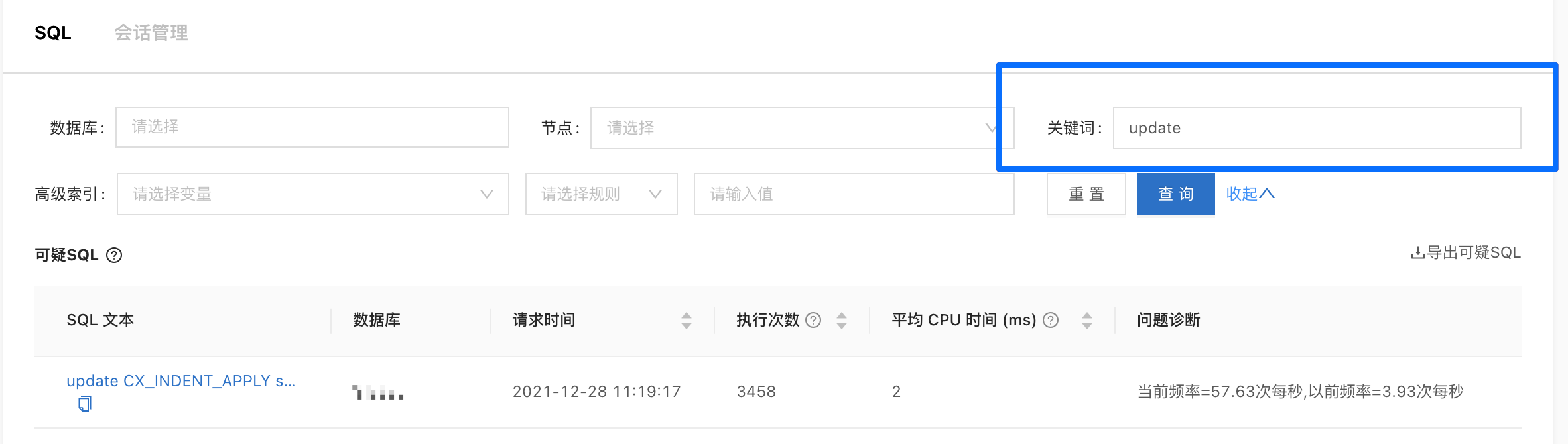Open the 平均 CPU 时间 help icon
1568x444 pixels.
point(1051,320)
